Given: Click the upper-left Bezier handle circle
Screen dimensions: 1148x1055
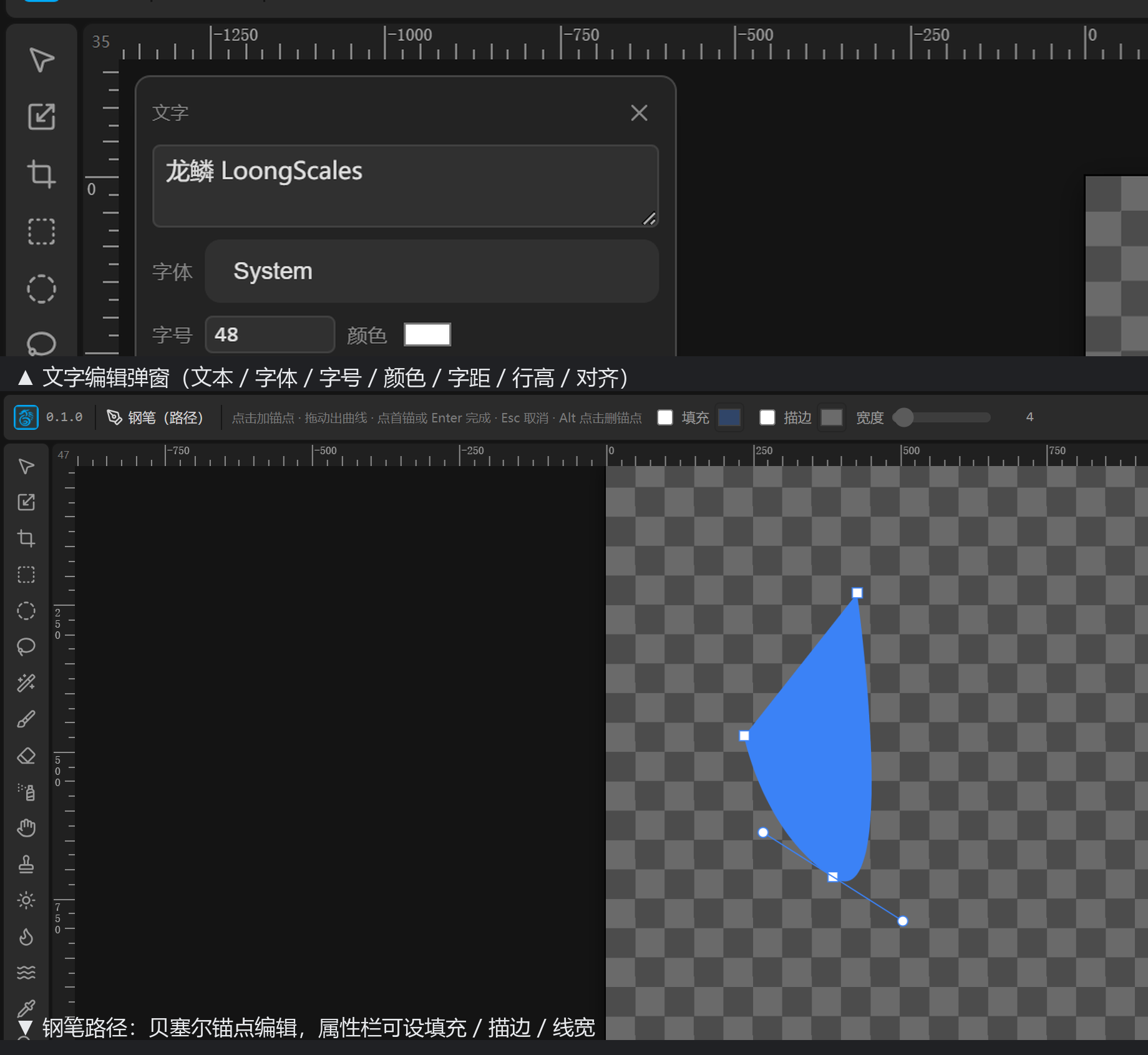Looking at the screenshot, I should click(x=763, y=832).
